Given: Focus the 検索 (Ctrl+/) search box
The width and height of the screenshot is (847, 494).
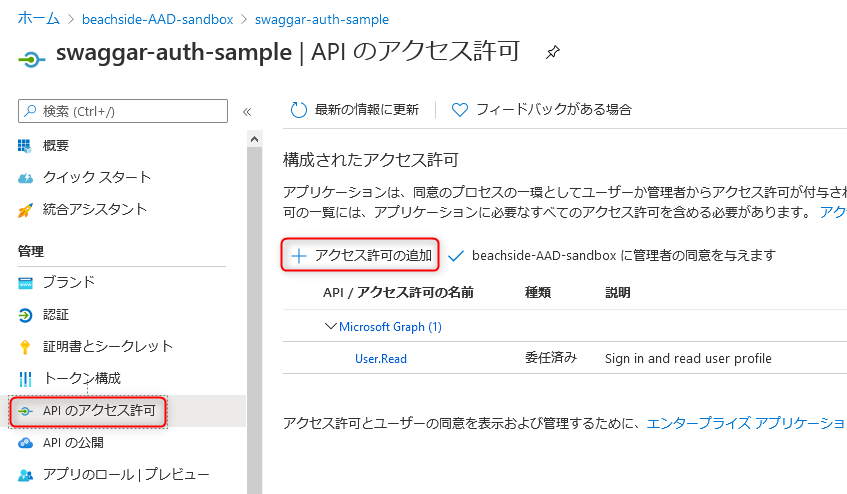Looking at the screenshot, I should tap(123, 111).
